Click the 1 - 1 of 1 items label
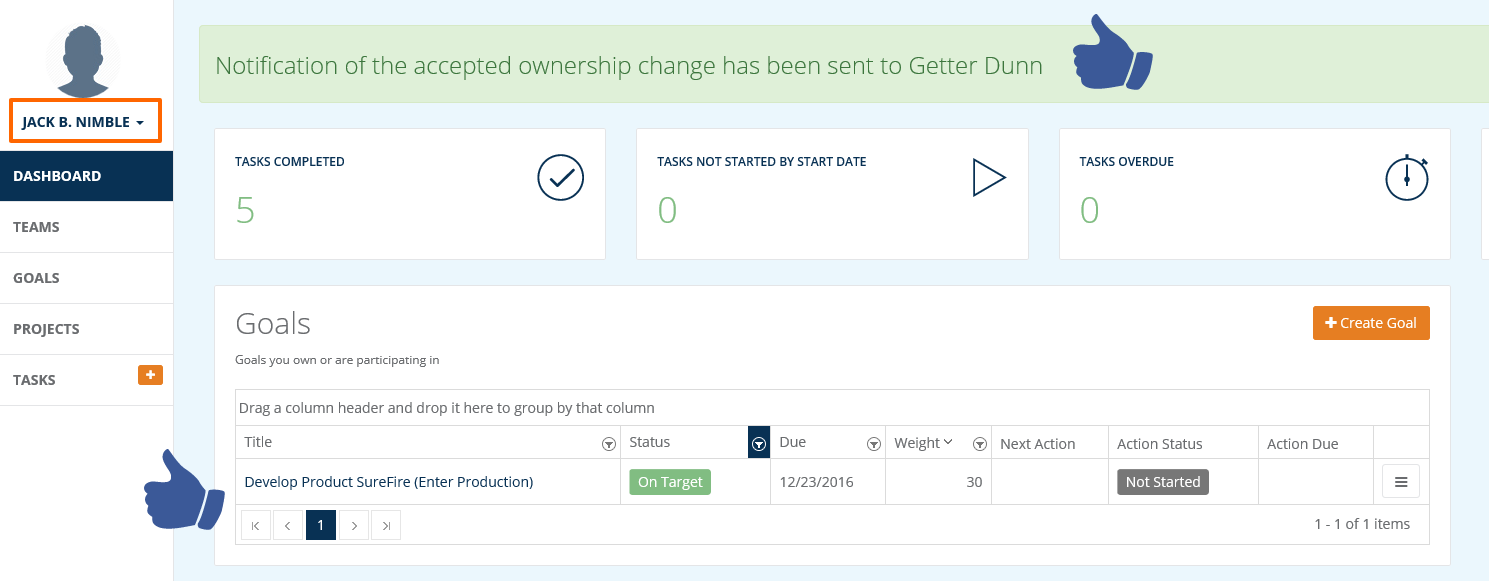This screenshot has height=581, width=1489. pos(1362,524)
